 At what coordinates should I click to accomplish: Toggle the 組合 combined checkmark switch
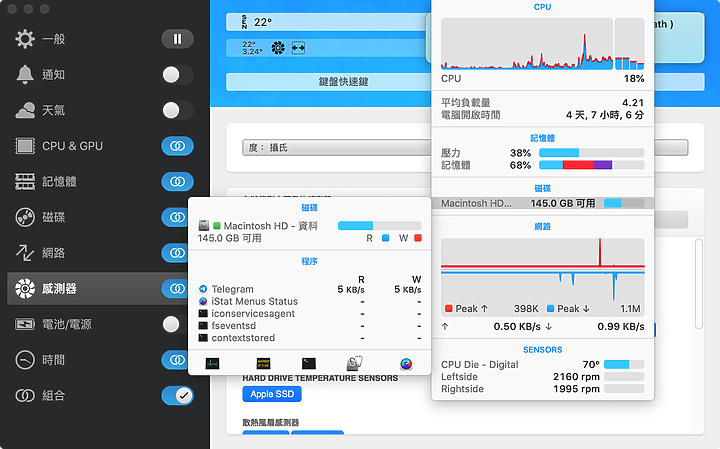(177, 395)
